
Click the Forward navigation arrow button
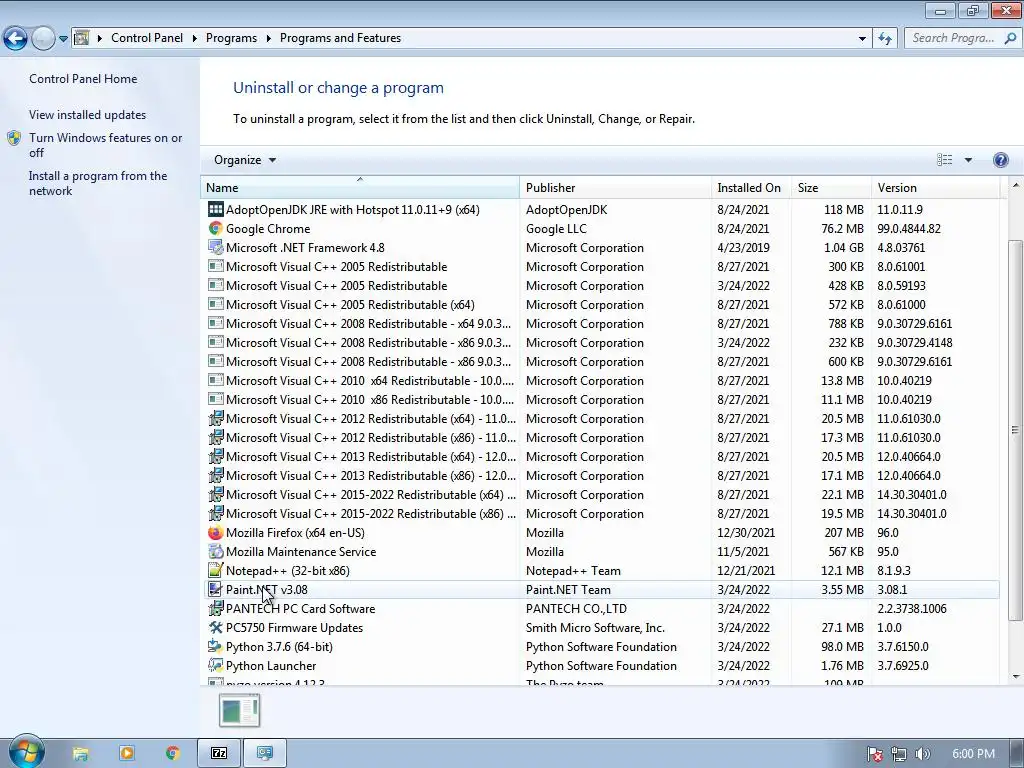pos(43,39)
